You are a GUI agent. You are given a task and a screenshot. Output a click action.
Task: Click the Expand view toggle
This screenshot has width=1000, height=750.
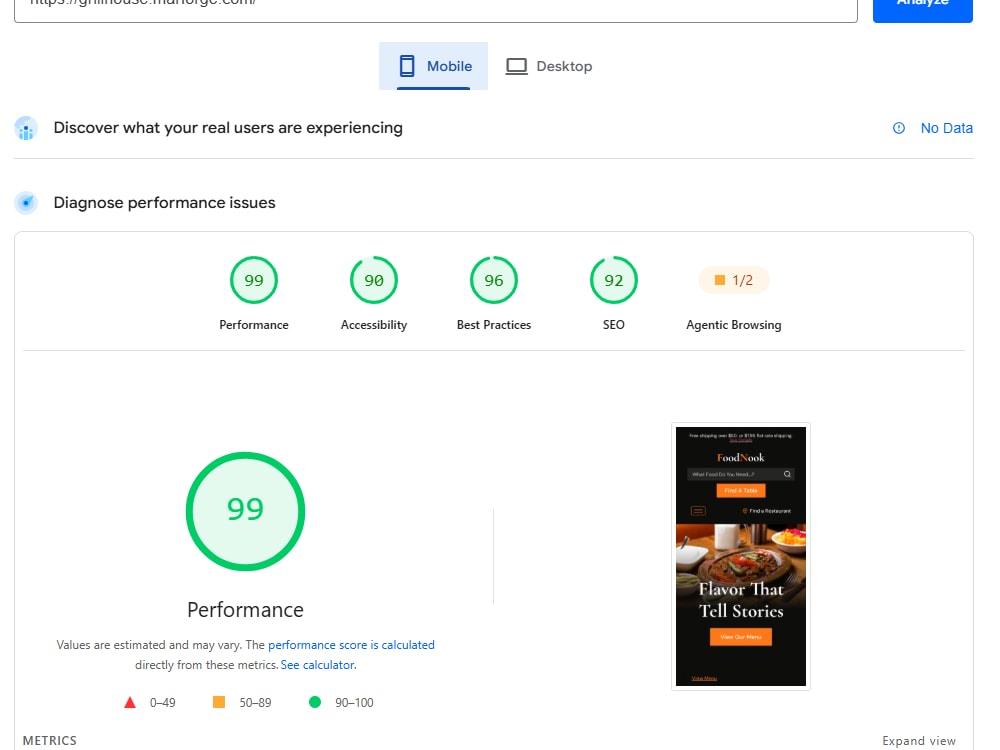(x=919, y=740)
